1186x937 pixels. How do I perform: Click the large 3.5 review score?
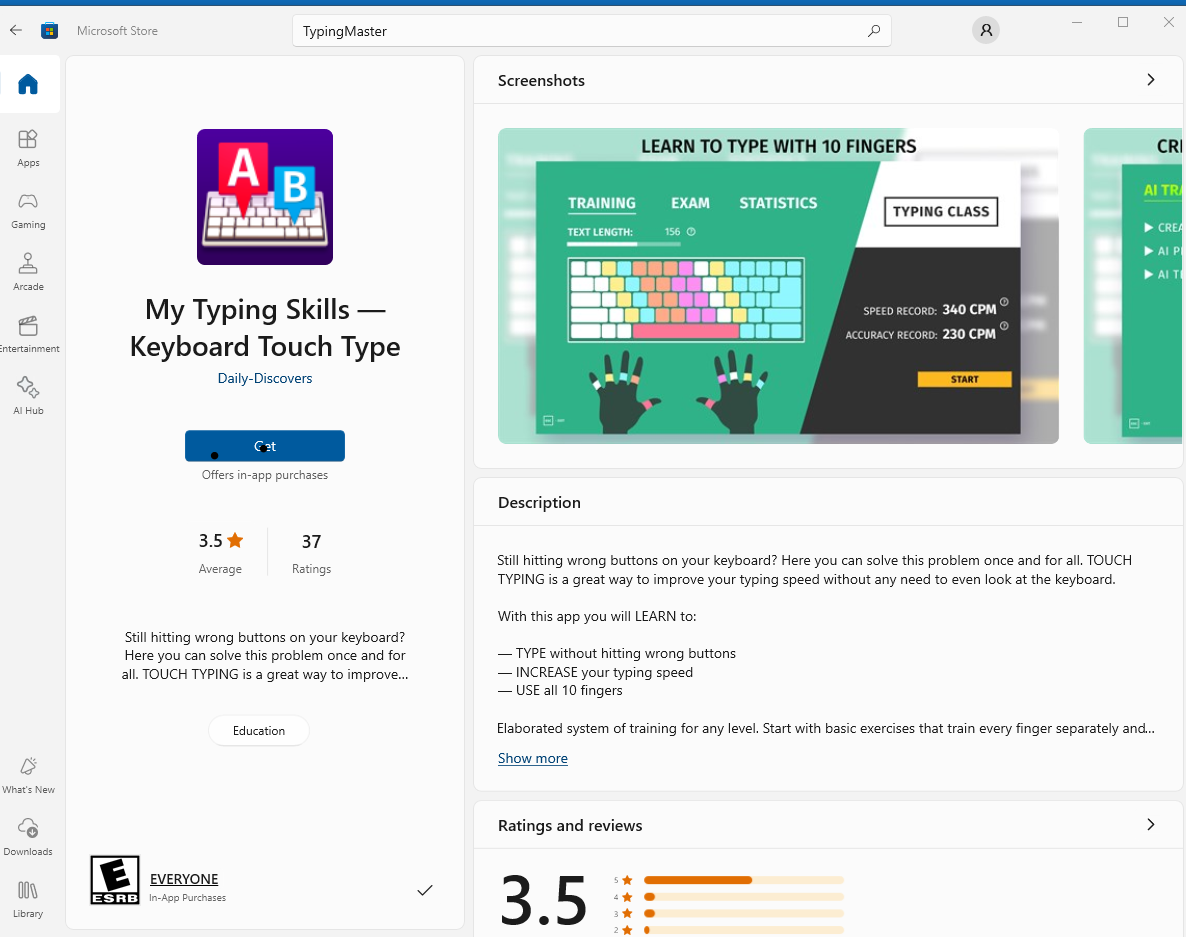click(543, 900)
